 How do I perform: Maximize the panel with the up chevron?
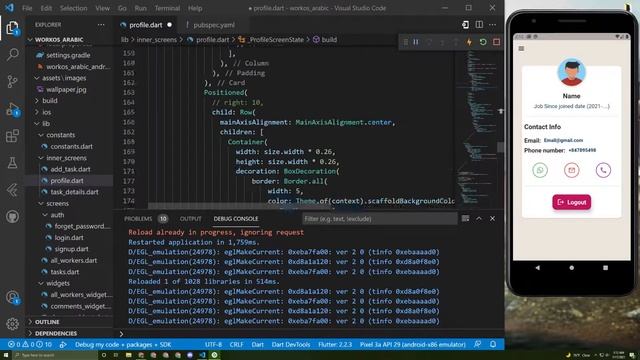tap(479, 219)
